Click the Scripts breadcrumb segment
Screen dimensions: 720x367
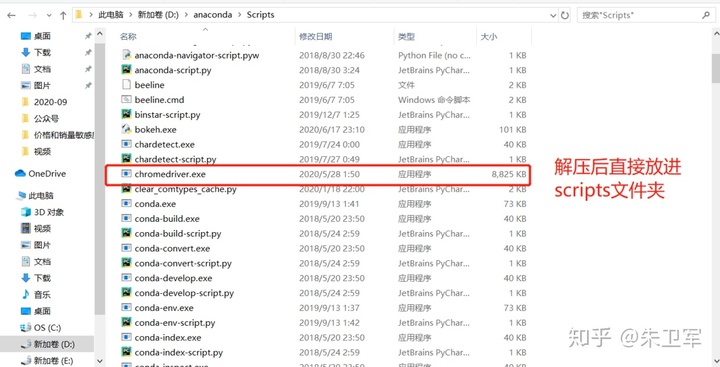(x=260, y=15)
